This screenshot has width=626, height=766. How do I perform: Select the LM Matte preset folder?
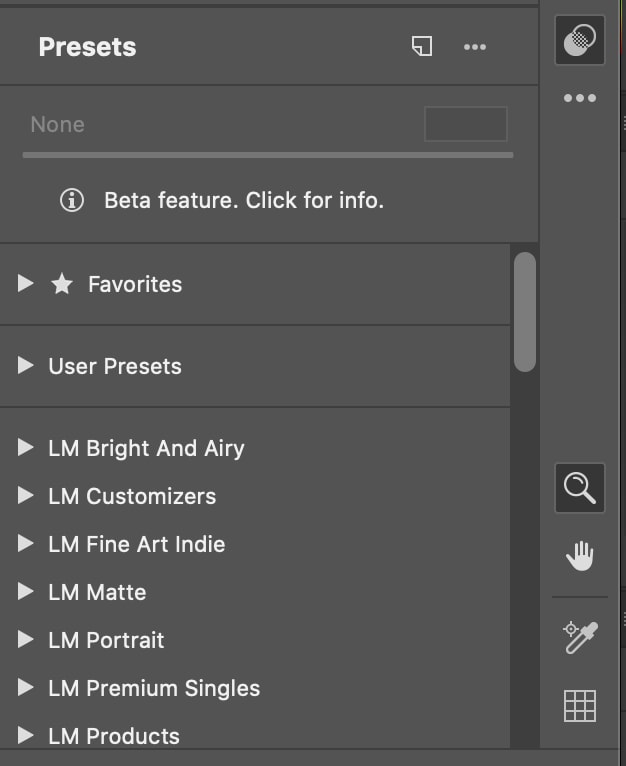[97, 592]
